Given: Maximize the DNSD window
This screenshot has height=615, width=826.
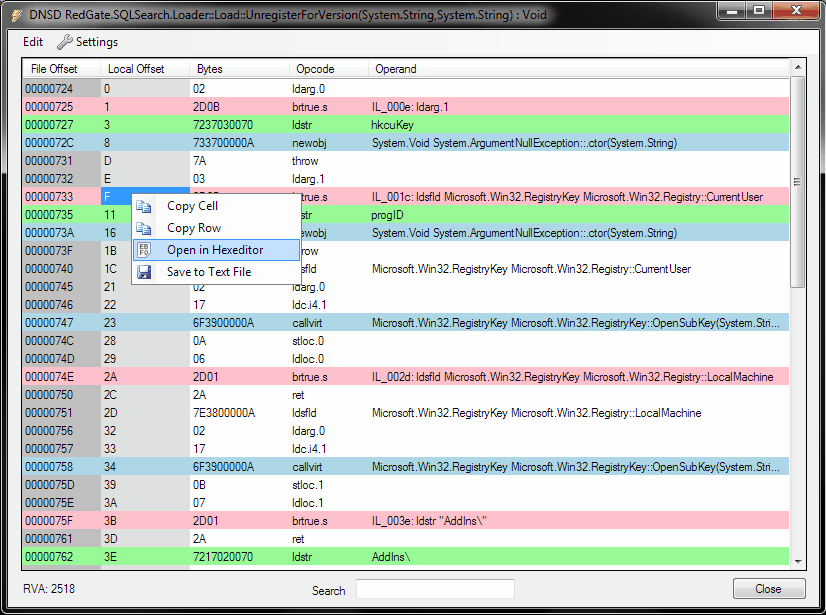Looking at the screenshot, I should pyautogui.click(x=759, y=10).
